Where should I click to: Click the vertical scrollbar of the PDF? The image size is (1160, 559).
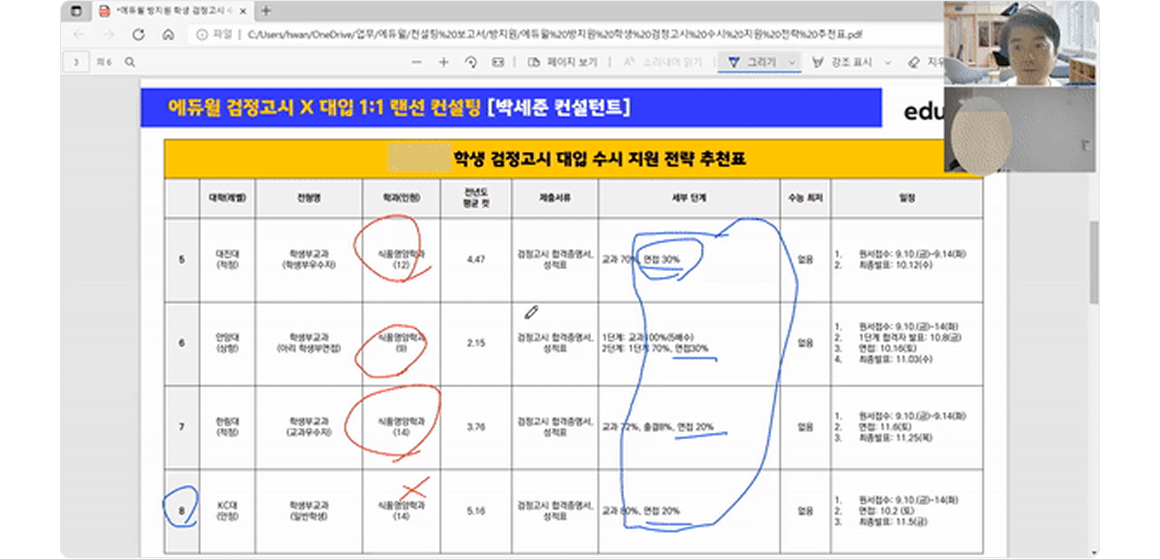[x=1094, y=260]
